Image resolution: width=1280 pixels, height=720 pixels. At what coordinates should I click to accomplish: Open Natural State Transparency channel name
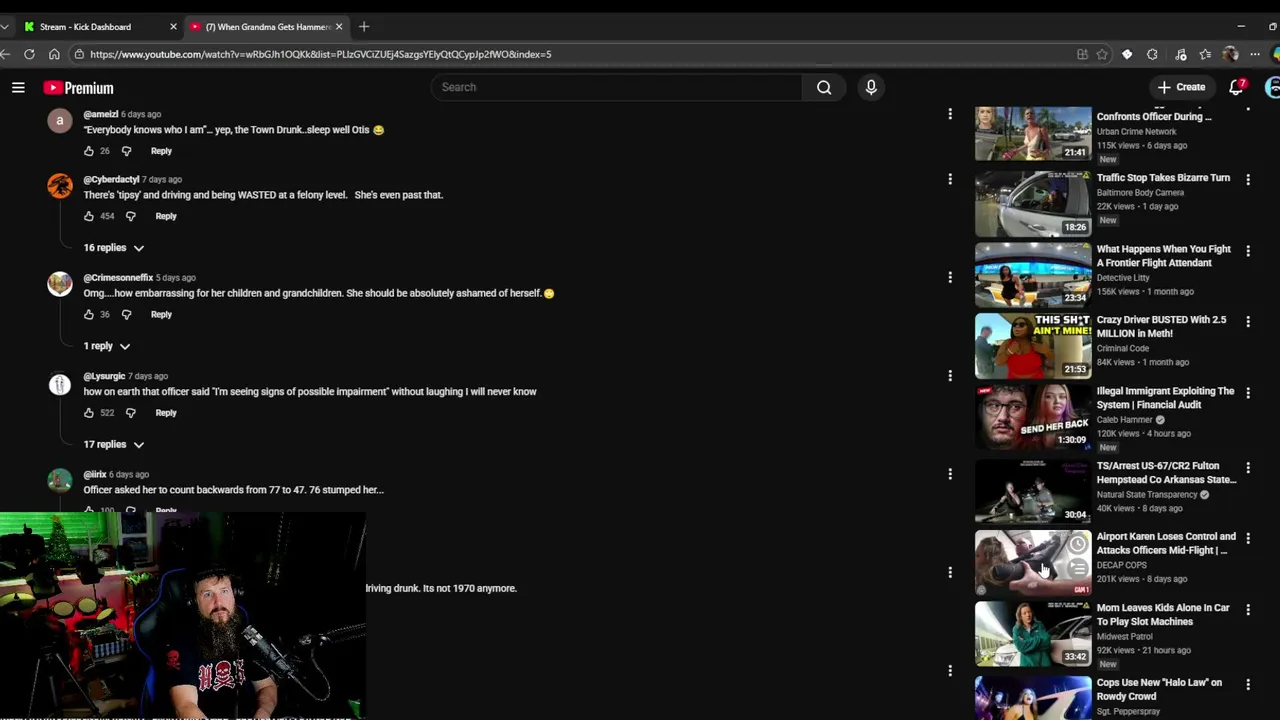pyautogui.click(x=1147, y=494)
